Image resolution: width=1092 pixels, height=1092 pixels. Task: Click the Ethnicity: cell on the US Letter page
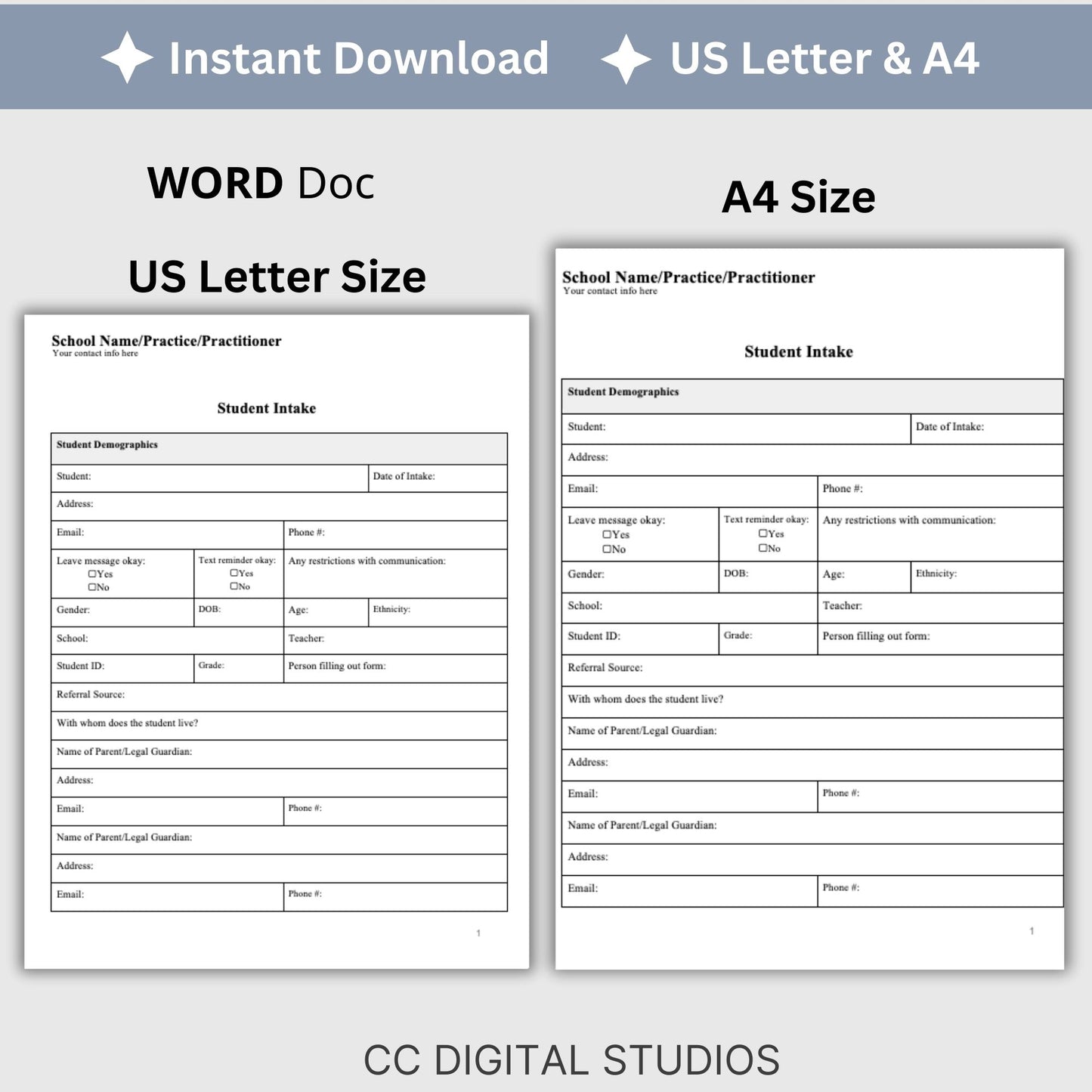point(438,612)
